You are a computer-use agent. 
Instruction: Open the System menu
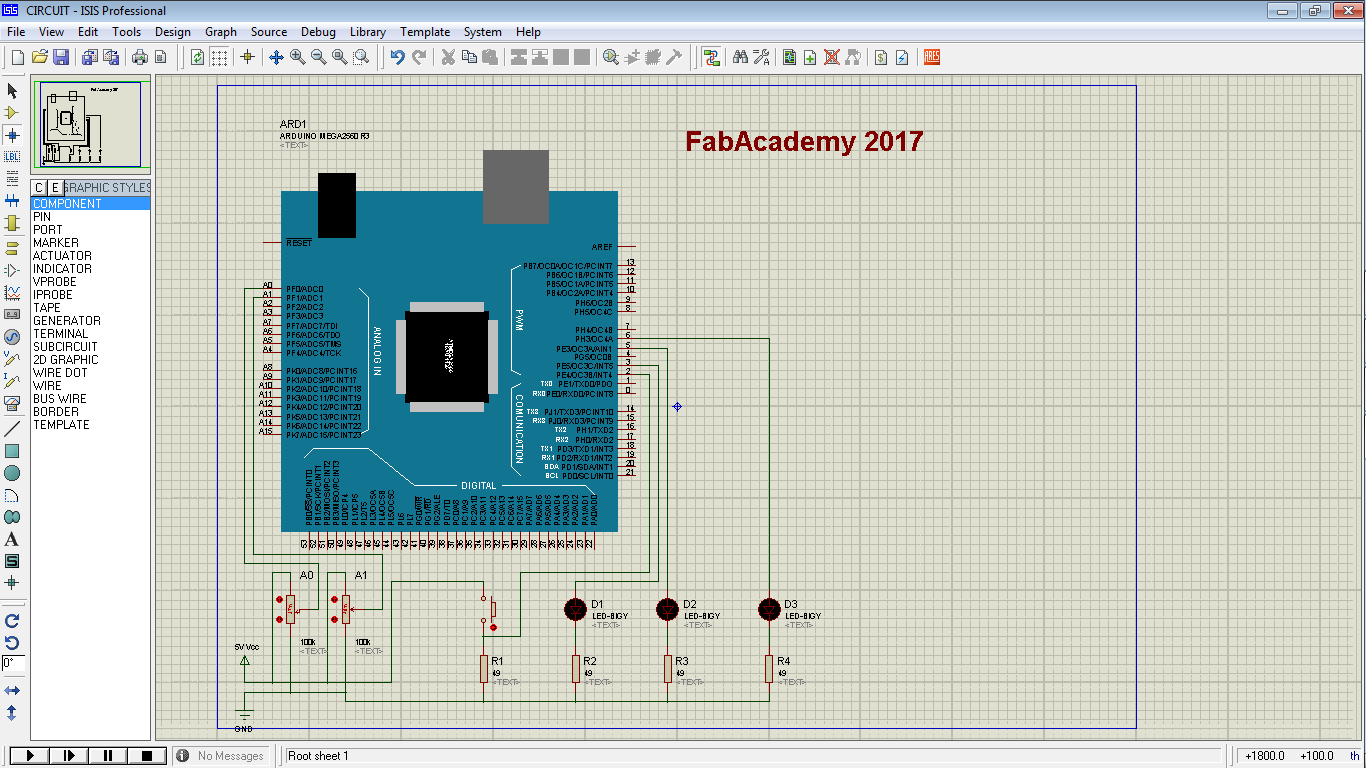[483, 32]
